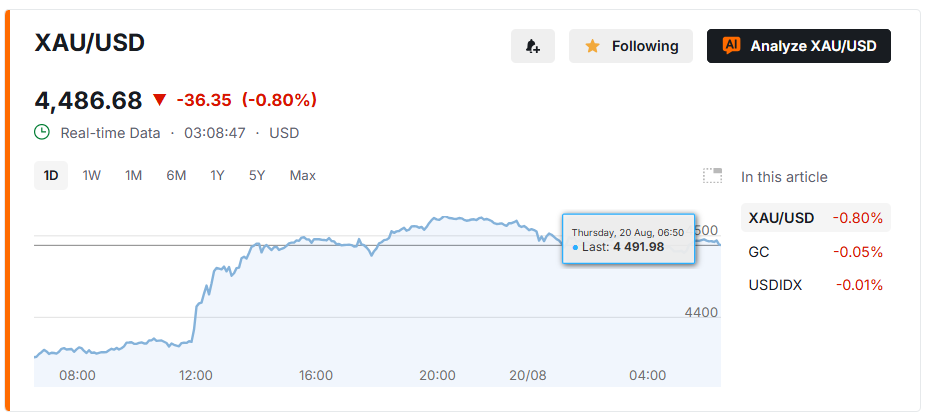
Task: Click the orange star Following icon
Action: point(592,46)
